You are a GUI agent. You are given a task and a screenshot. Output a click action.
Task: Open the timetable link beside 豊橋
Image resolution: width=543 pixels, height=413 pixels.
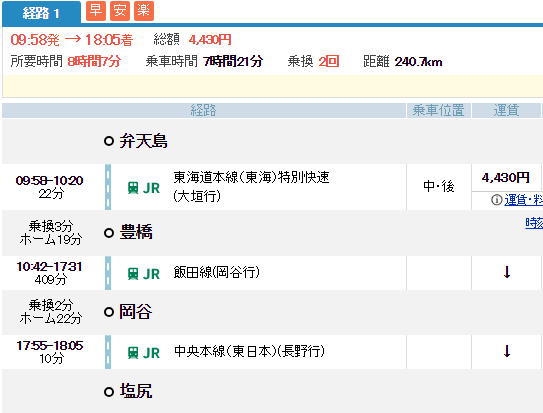coord(534,223)
